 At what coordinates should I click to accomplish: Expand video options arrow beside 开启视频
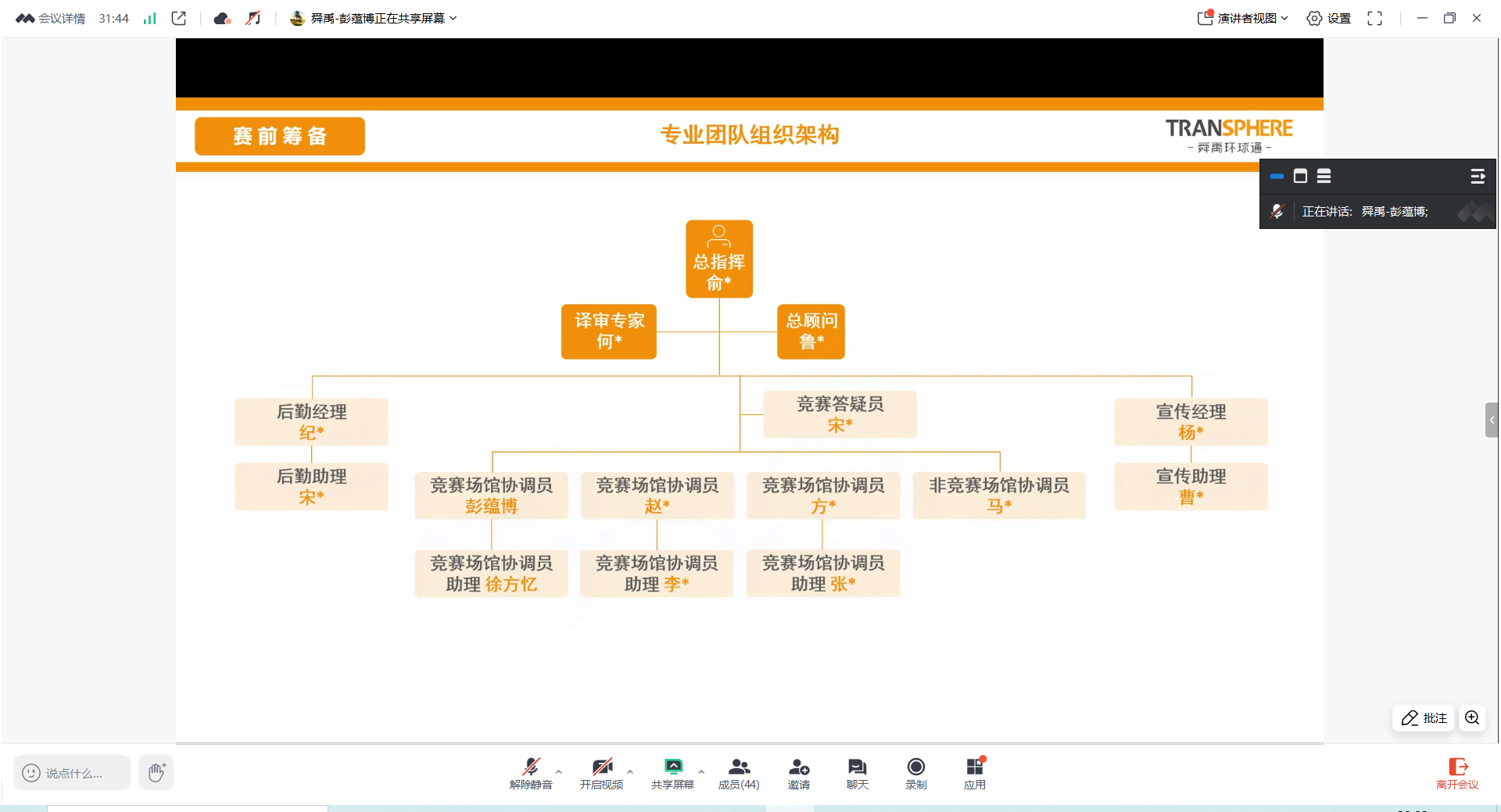[630, 771]
